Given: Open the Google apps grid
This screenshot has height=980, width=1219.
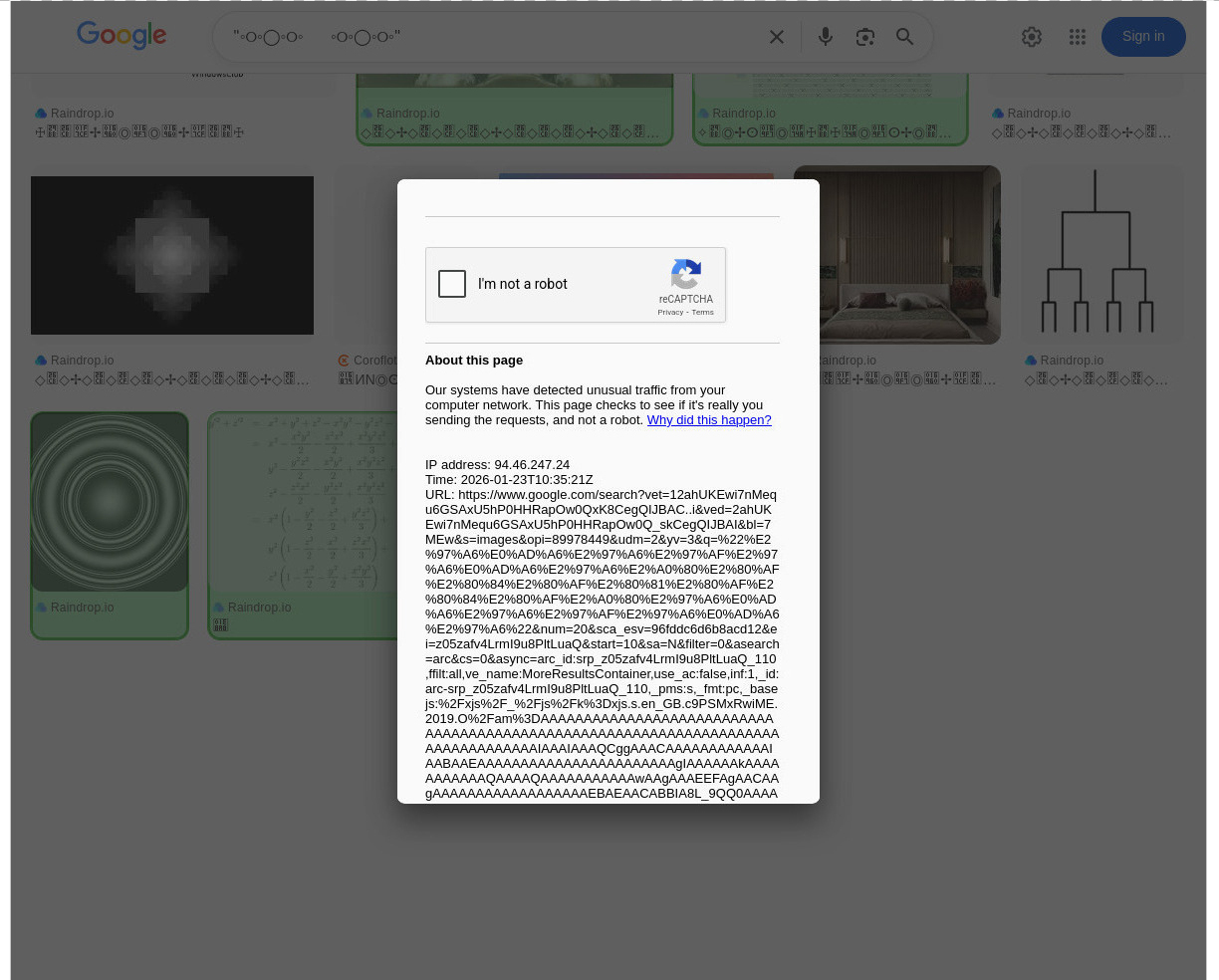Looking at the screenshot, I should (1078, 37).
